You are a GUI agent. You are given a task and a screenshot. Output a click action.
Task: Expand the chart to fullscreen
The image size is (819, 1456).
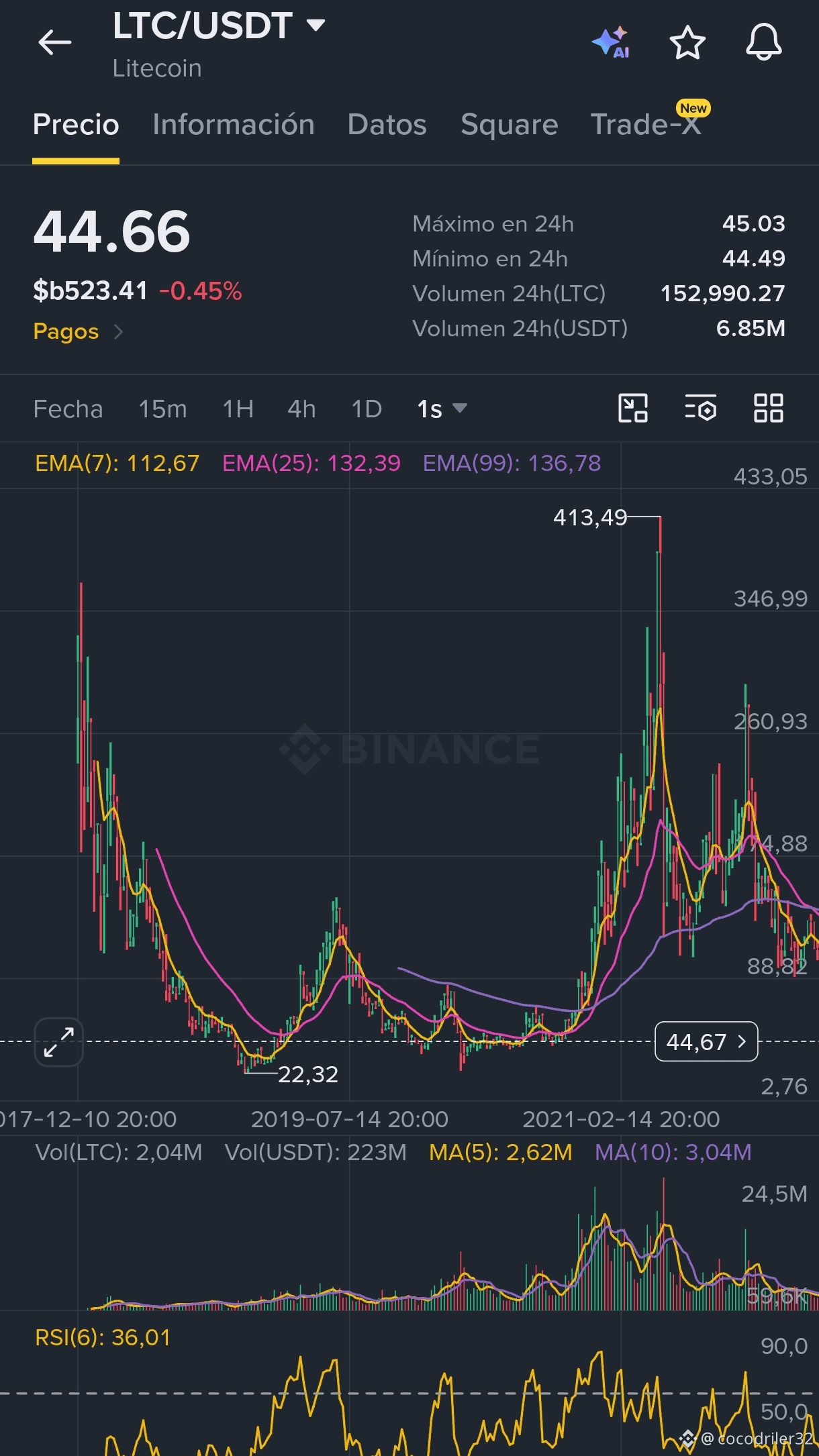[59, 1042]
